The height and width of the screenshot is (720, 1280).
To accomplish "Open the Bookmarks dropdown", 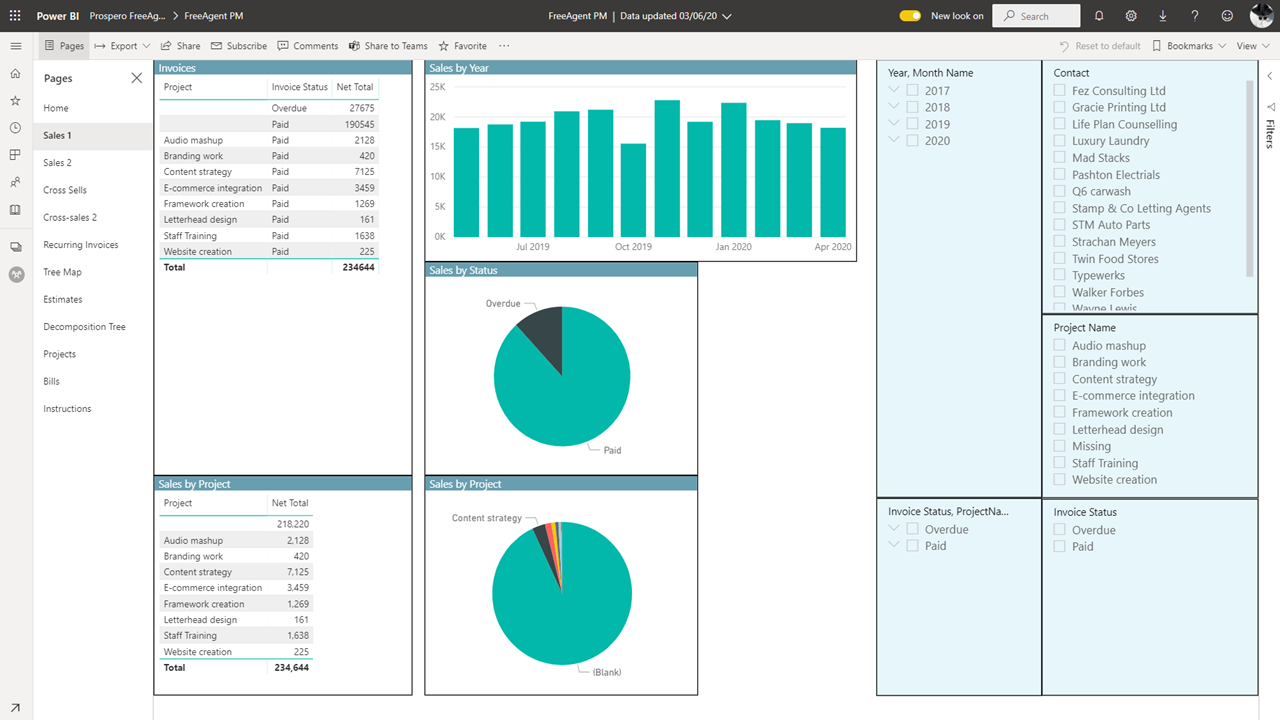I will [x=1189, y=46].
